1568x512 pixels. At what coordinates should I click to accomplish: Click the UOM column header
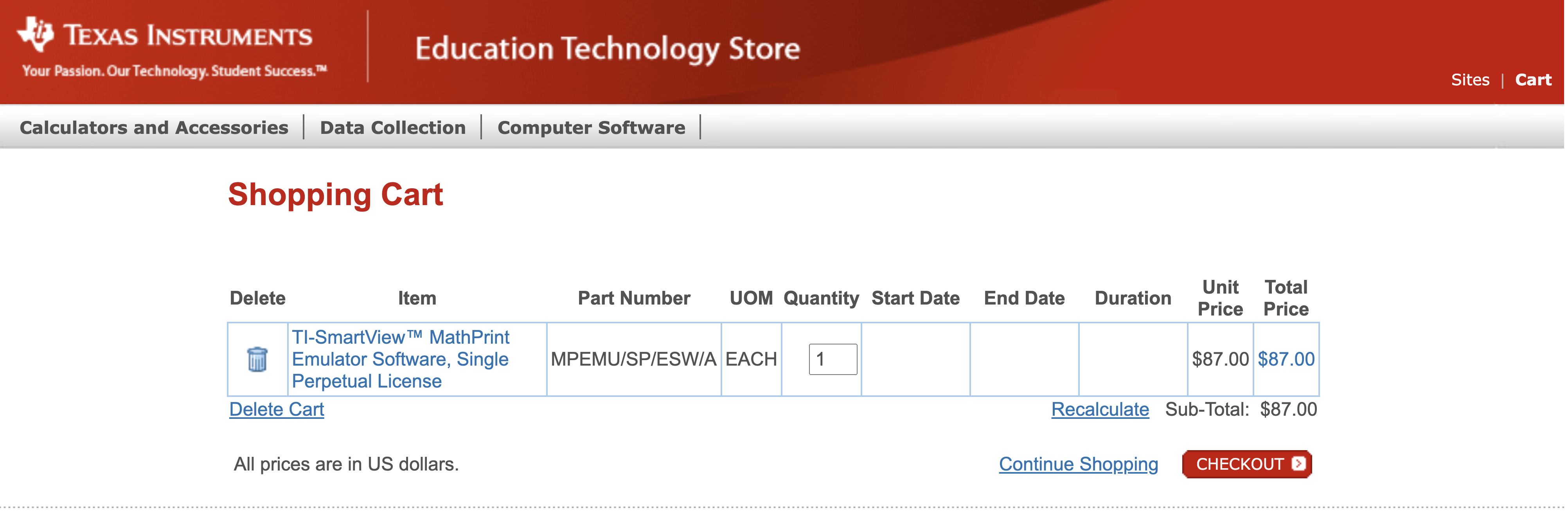point(751,298)
